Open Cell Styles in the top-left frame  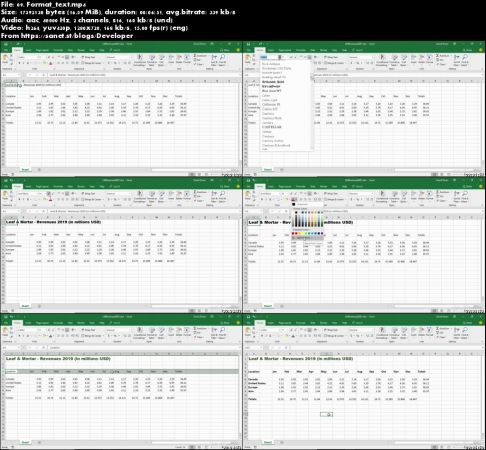(x=161, y=60)
